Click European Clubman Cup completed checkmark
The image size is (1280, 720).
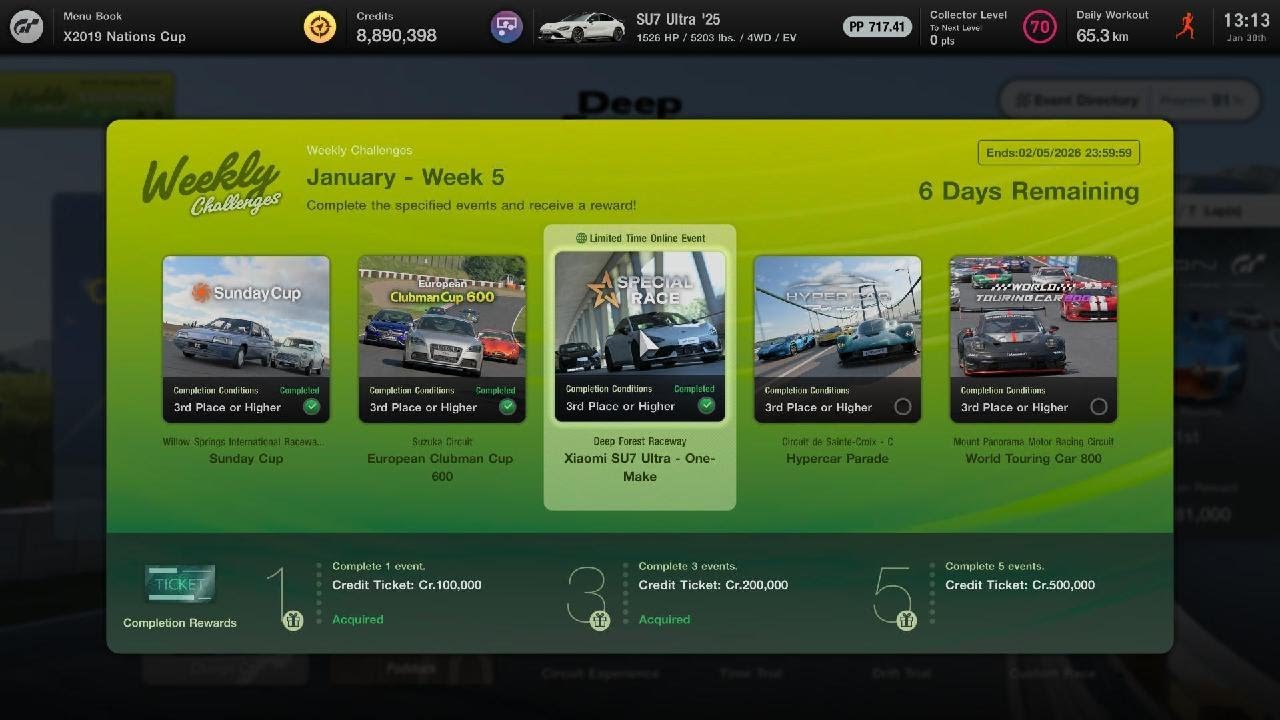click(x=507, y=406)
